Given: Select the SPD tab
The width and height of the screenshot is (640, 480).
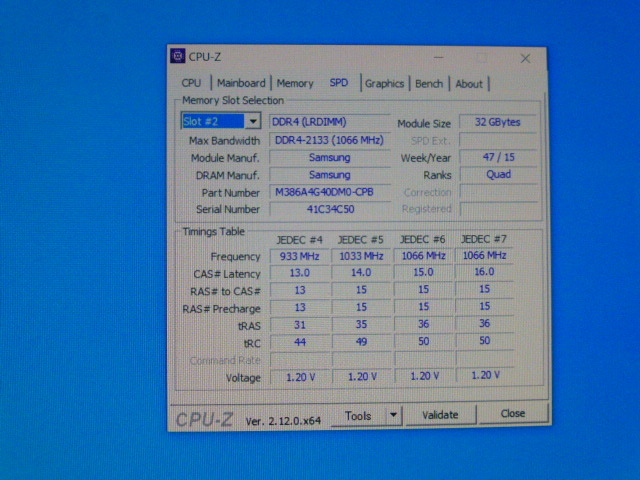Looking at the screenshot, I should [x=338, y=83].
